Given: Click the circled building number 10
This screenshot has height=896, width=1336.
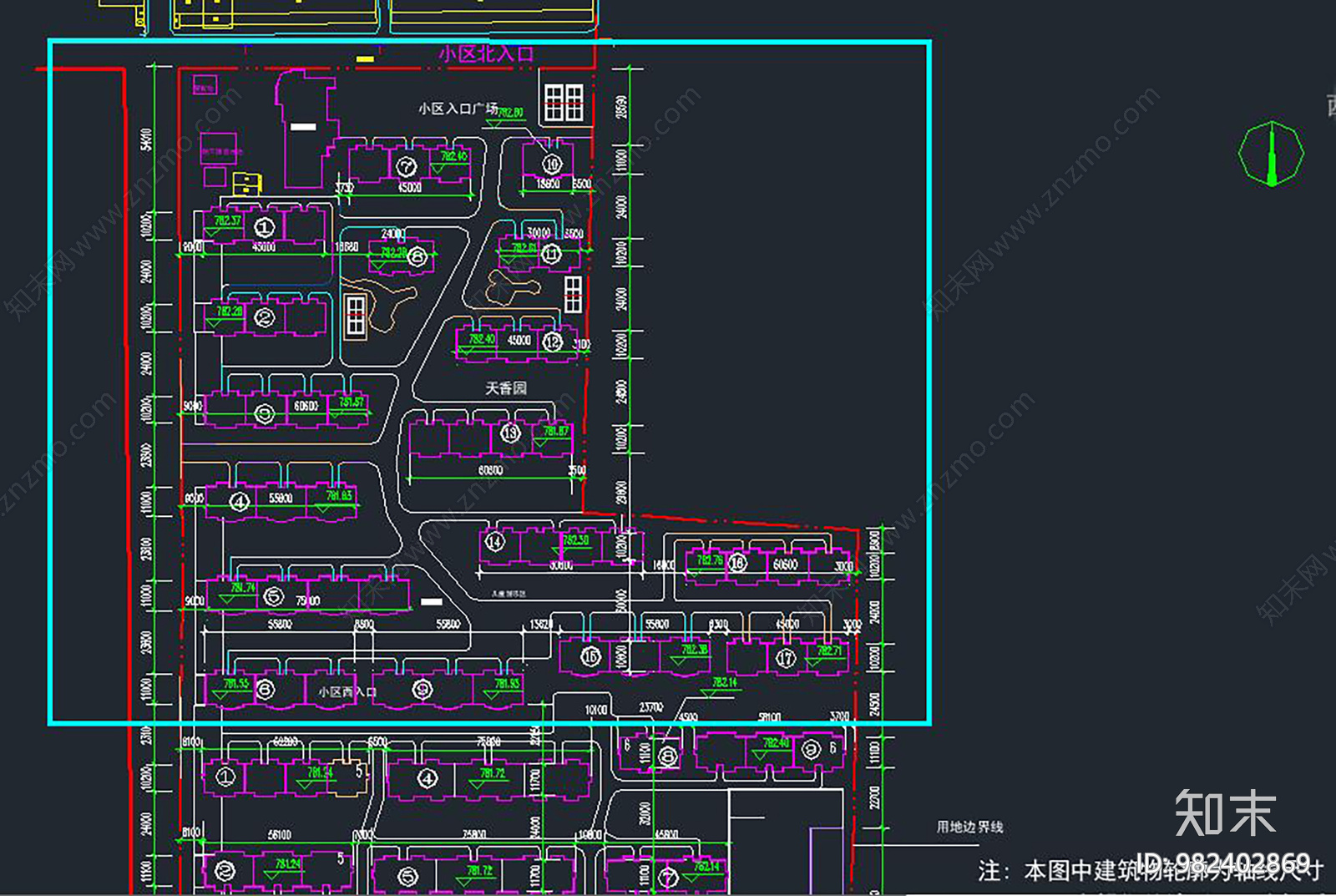Looking at the screenshot, I should point(551,165).
